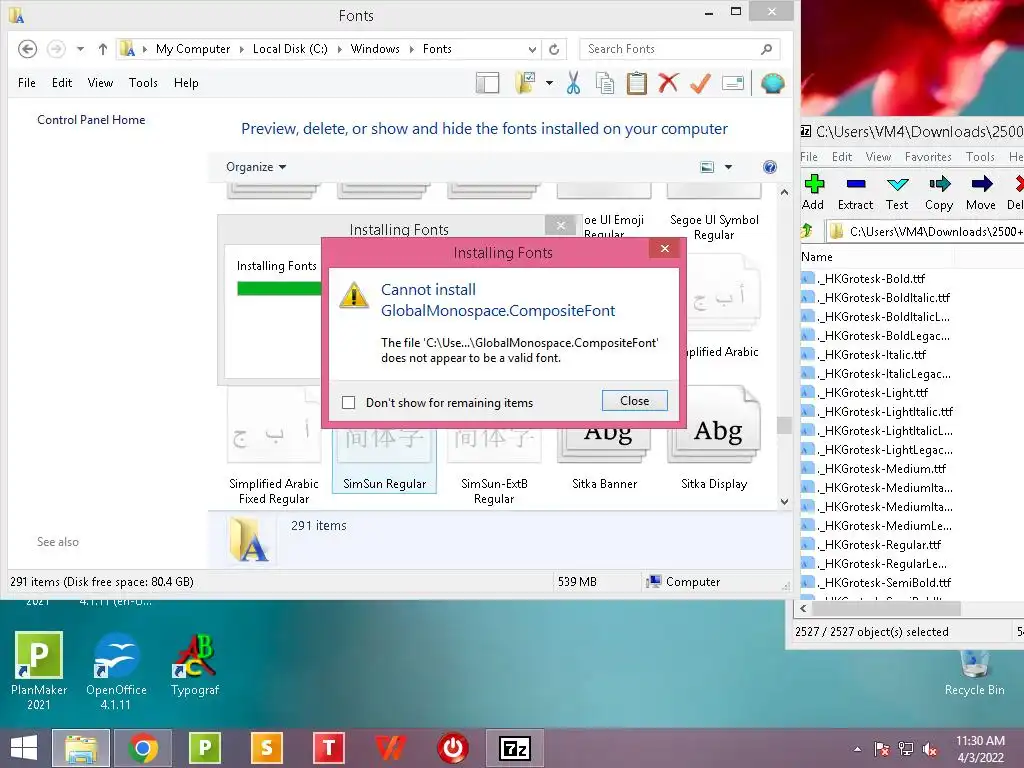
Task: Expand dropdown arrow next to folder options
Action: tap(549, 83)
